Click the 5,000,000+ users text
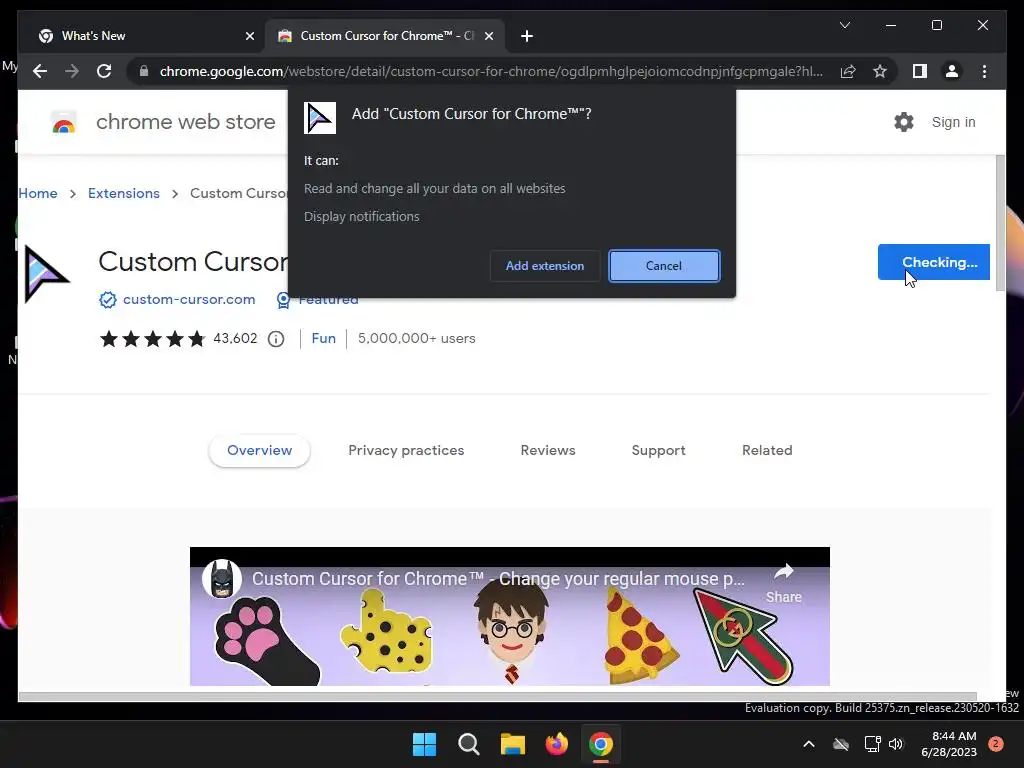 point(417,338)
